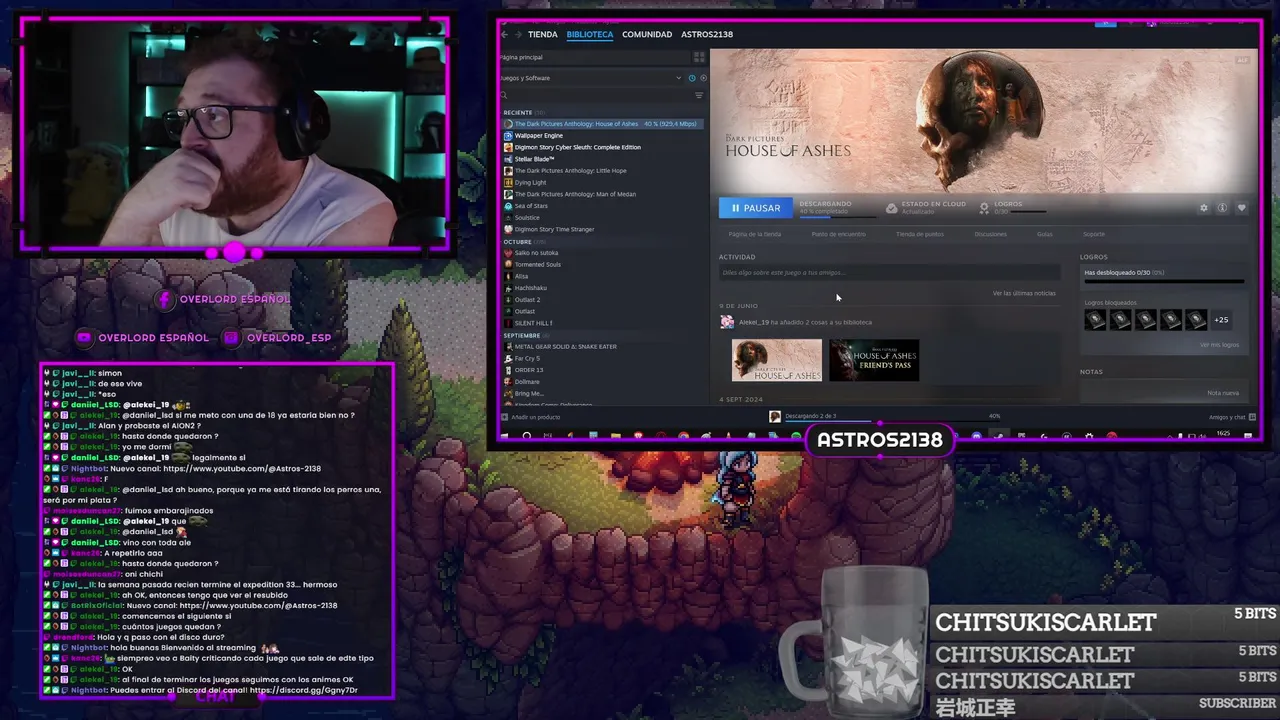Expand the Juegos y Software dropdown
Viewport: 1280px width, 720px height.
click(x=591, y=78)
